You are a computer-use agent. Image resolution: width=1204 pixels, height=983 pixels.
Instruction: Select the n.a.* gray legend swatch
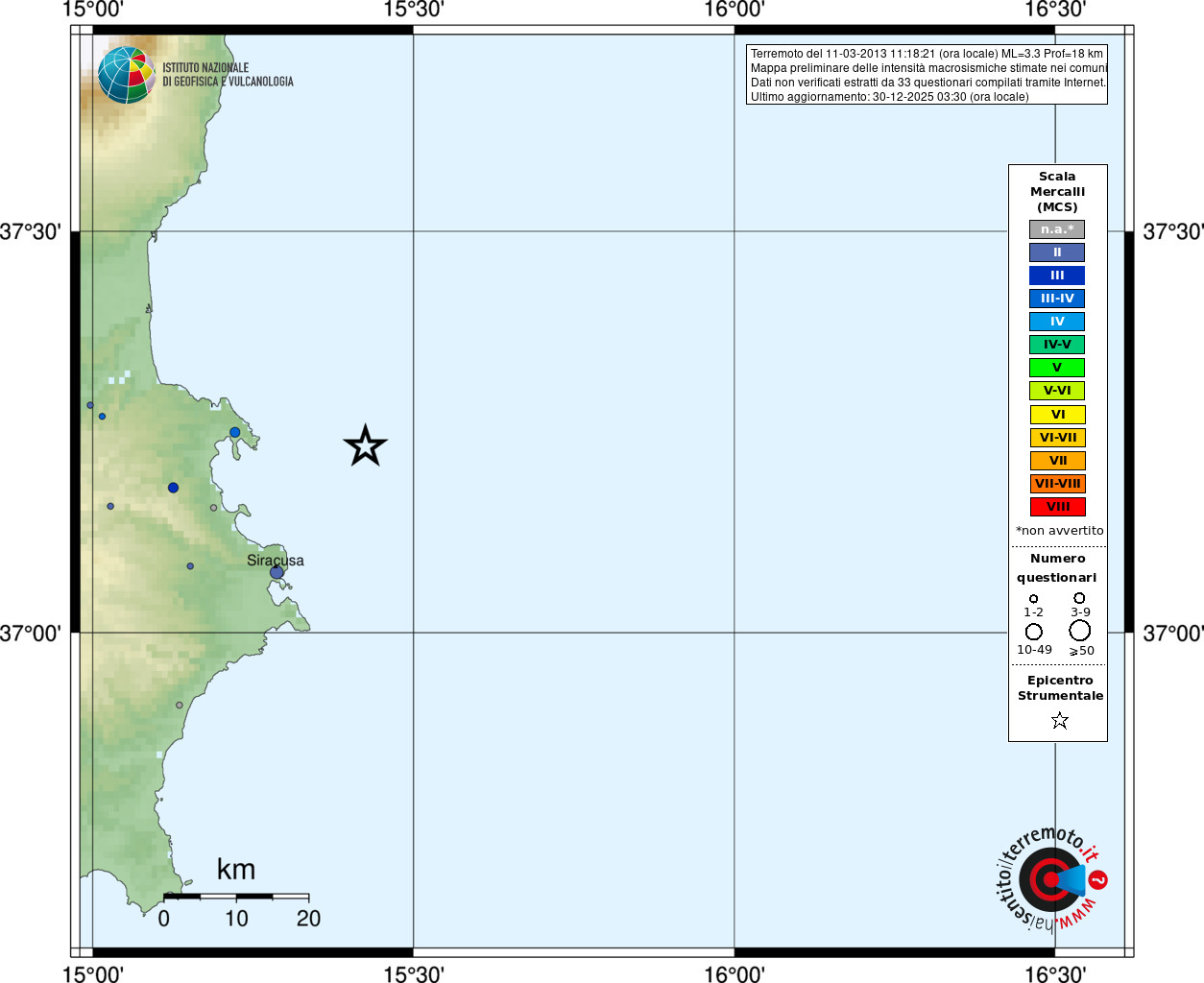click(1057, 229)
